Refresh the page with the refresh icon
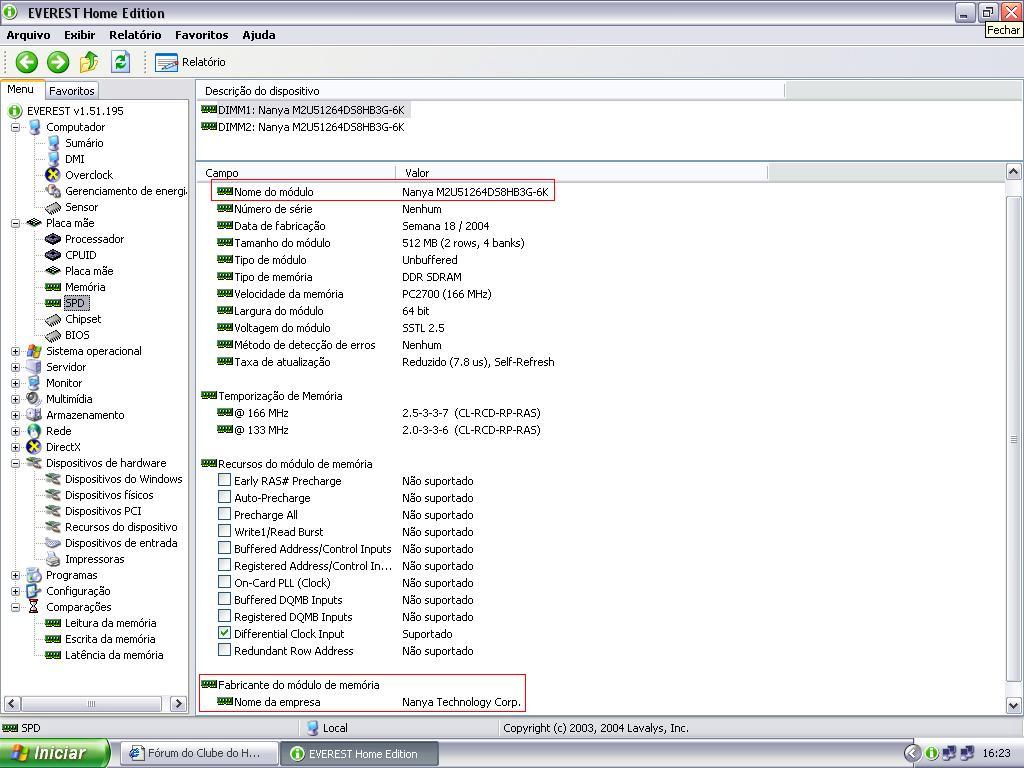The image size is (1024, 768). tap(120, 62)
